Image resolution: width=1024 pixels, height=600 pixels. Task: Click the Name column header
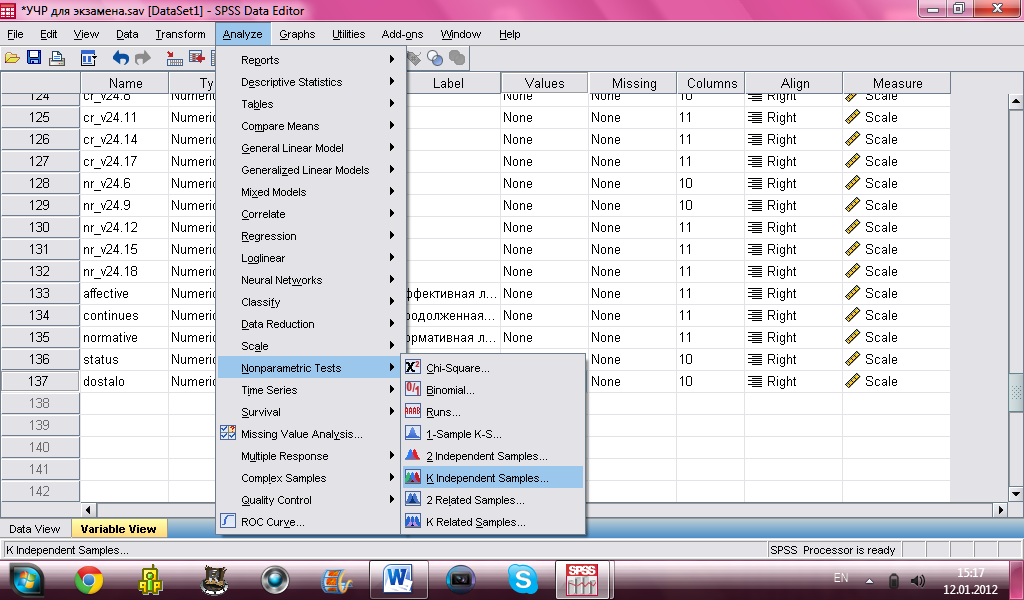(125, 84)
